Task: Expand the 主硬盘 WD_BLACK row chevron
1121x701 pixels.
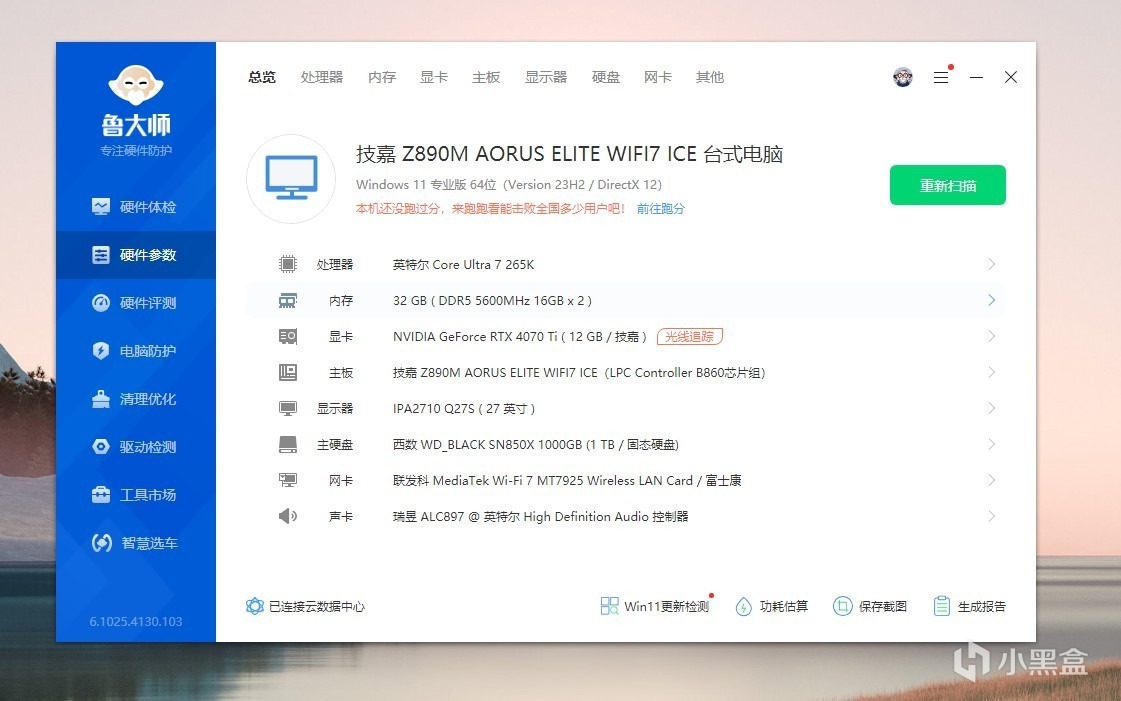Action: pyautogui.click(x=992, y=444)
